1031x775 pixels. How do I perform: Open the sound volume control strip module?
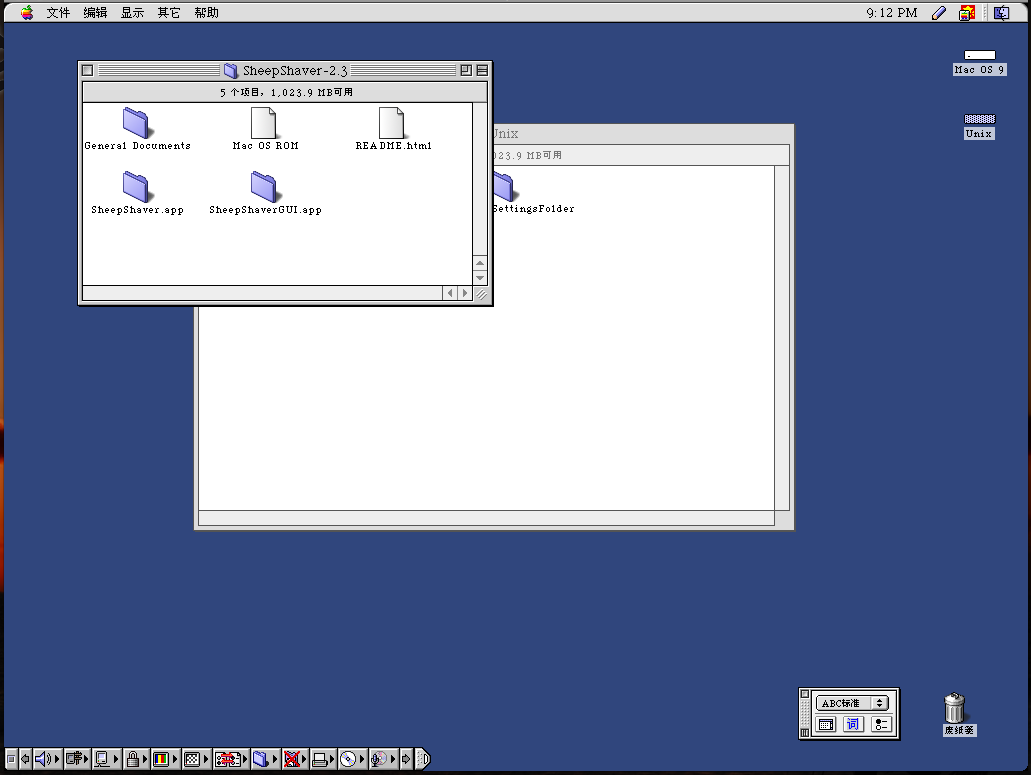tap(47, 759)
